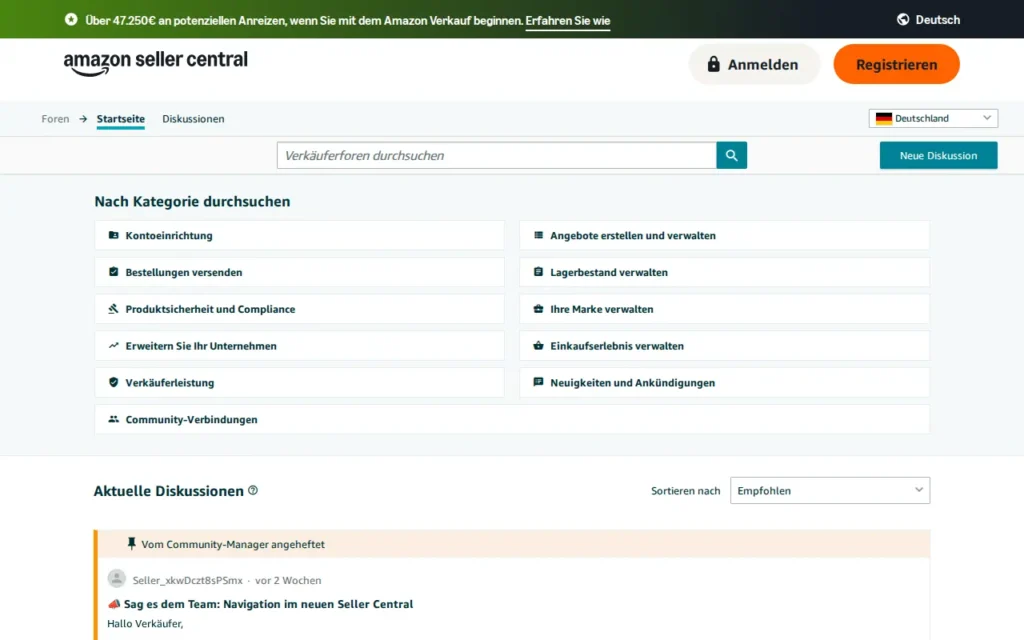Open the Bestellungen versenden category
The image size is (1024, 640).
299,272
